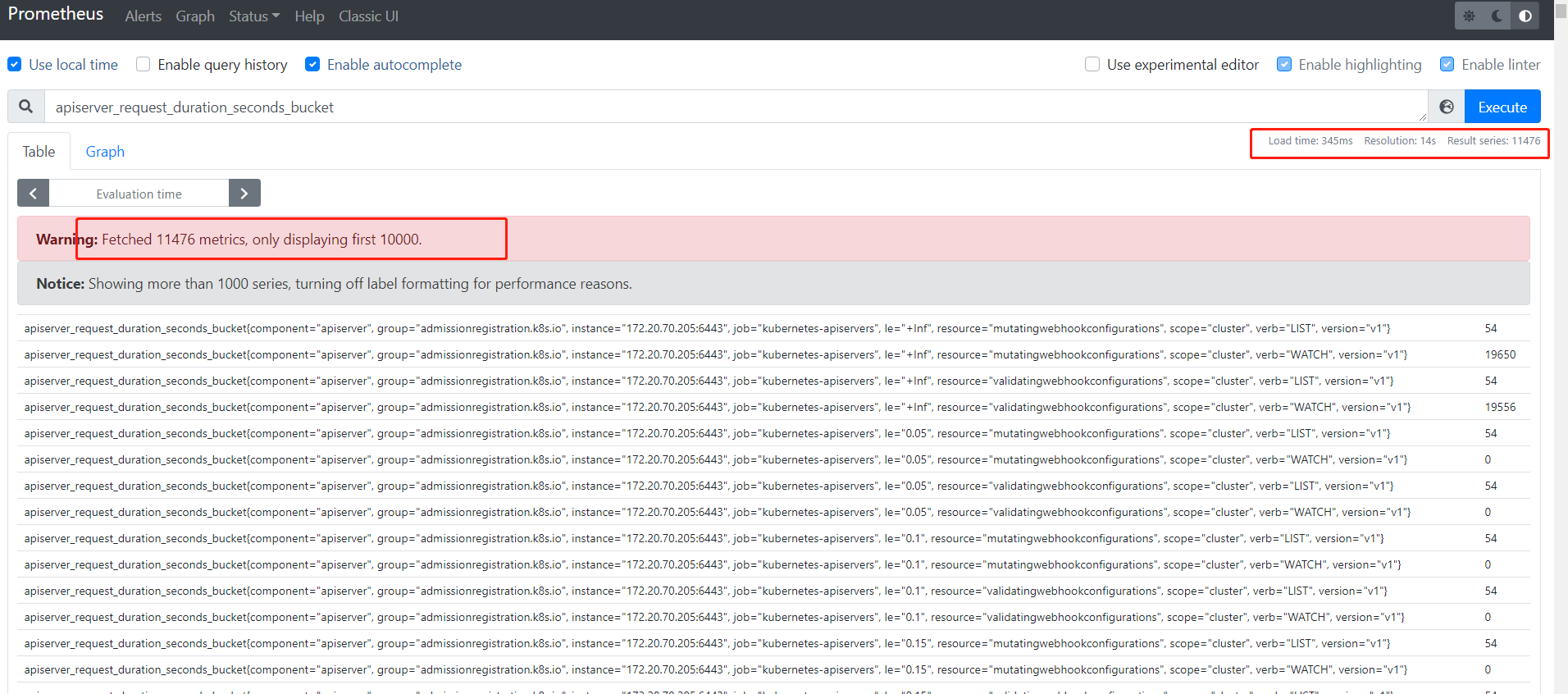Open the Help page
The image size is (1568, 694).
[309, 16]
